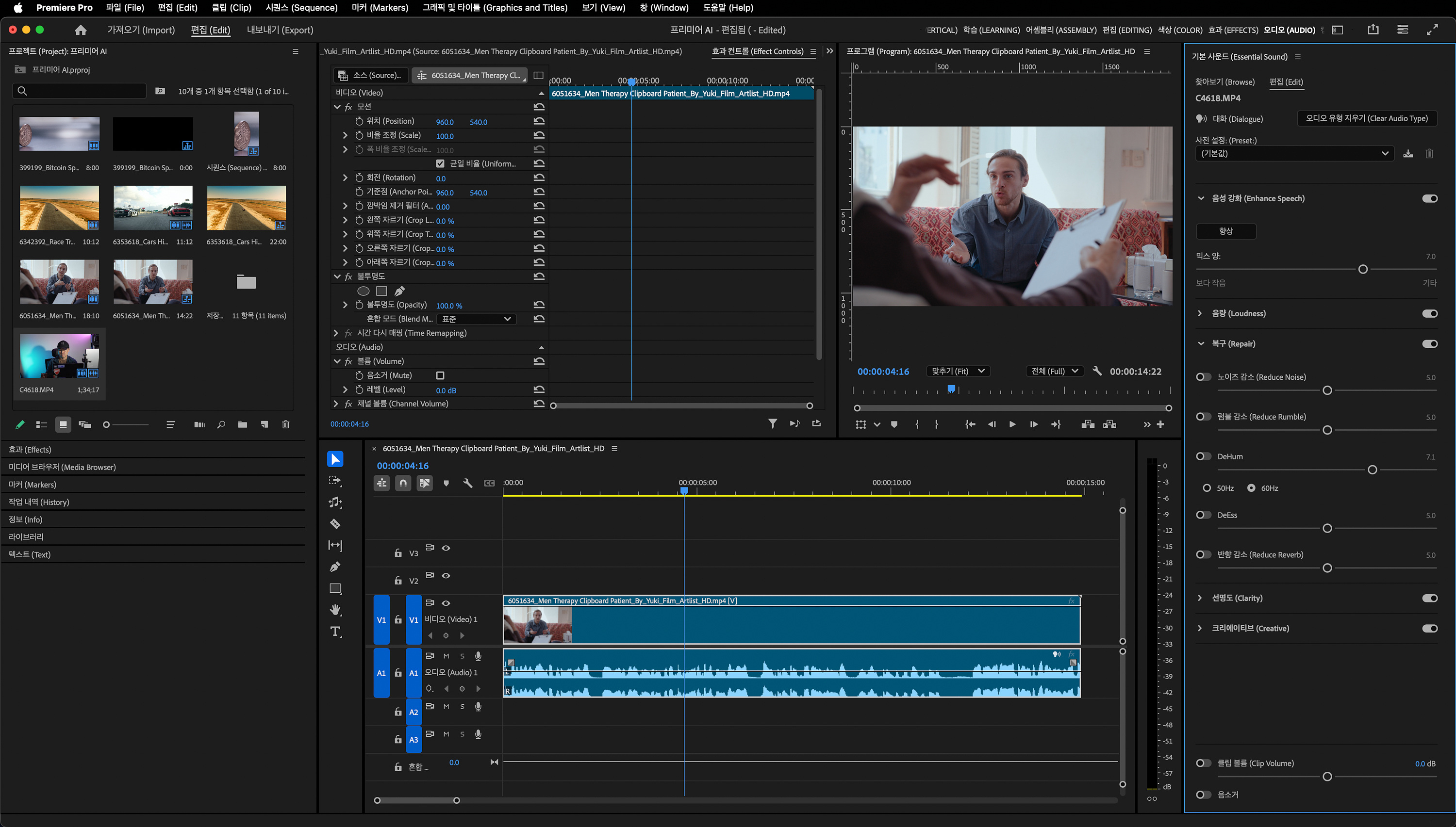Select the Hand tool
This screenshot has height=827, width=1456.
335,610
